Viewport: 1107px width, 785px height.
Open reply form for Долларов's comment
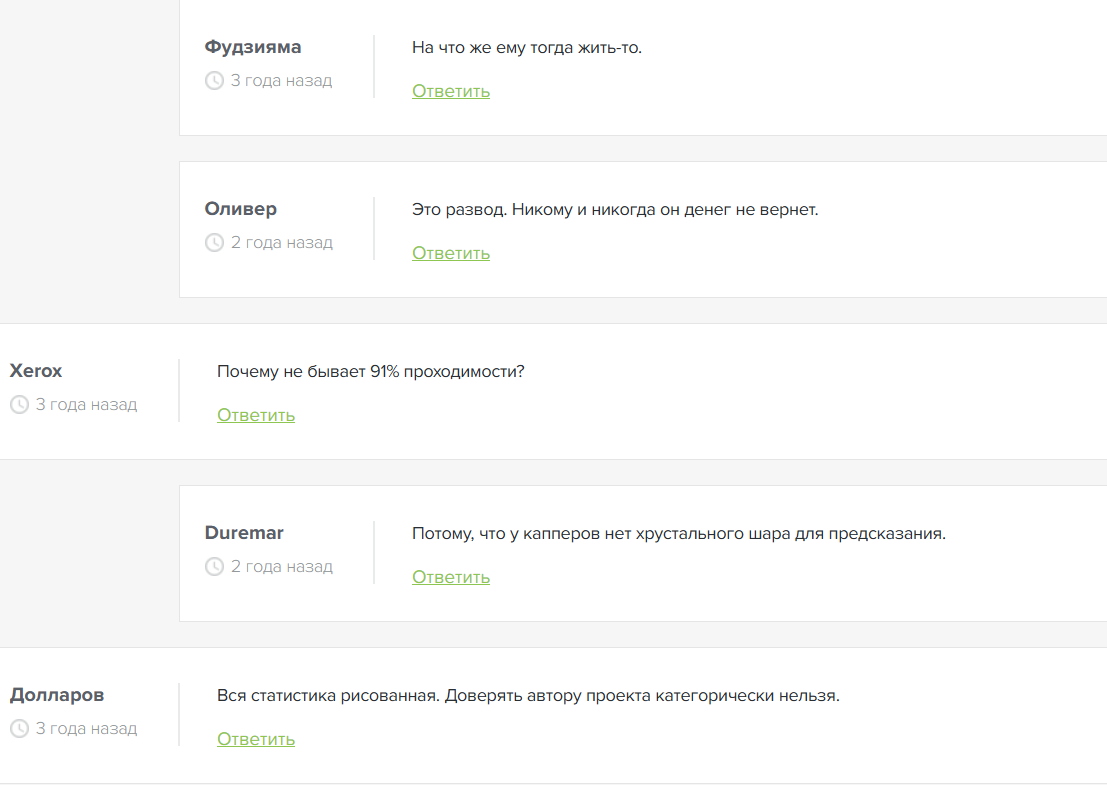[256, 739]
